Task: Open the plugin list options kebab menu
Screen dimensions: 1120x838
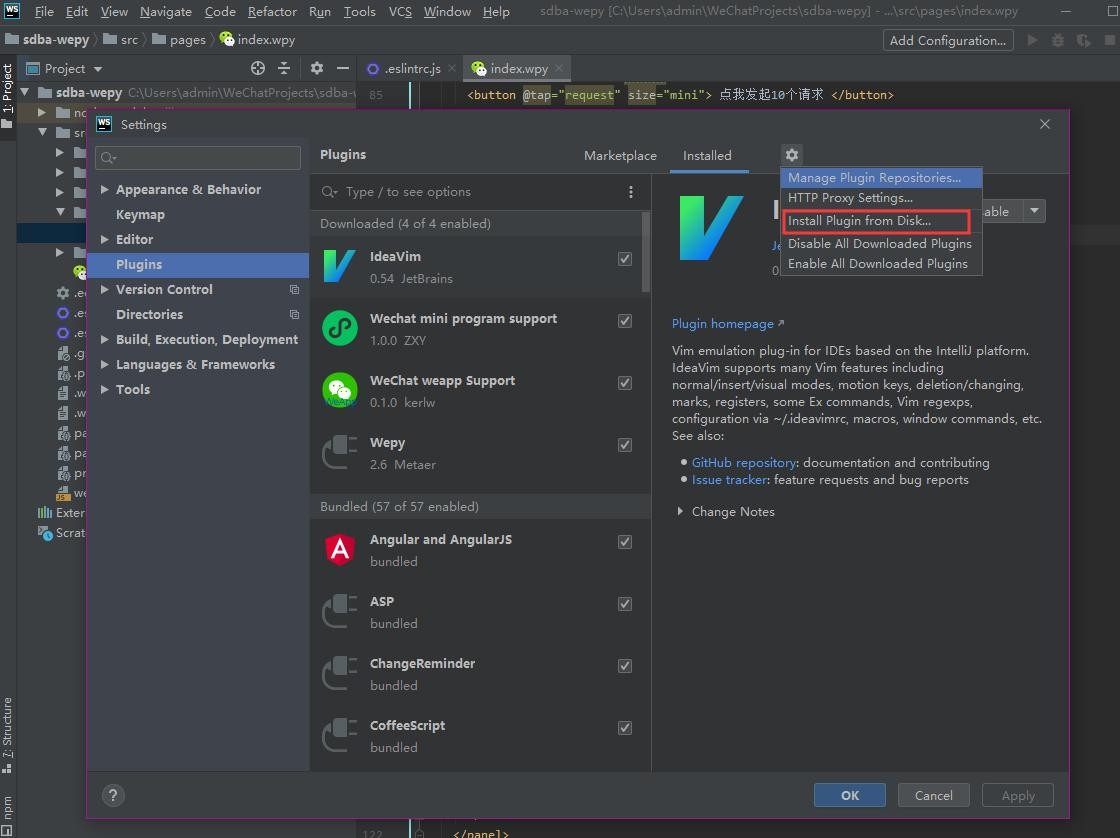Action: point(630,191)
